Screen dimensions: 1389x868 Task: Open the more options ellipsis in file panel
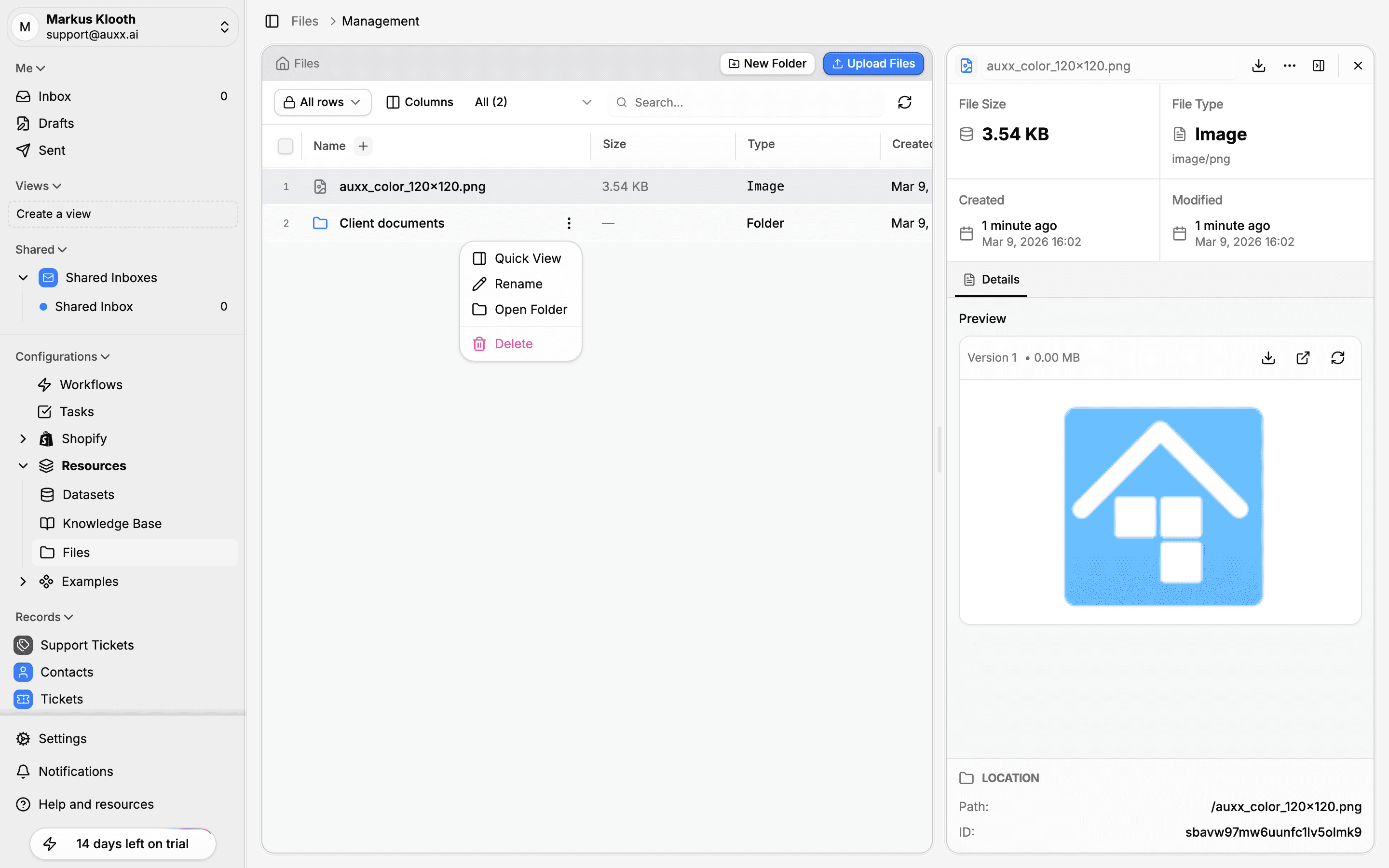[1290, 66]
